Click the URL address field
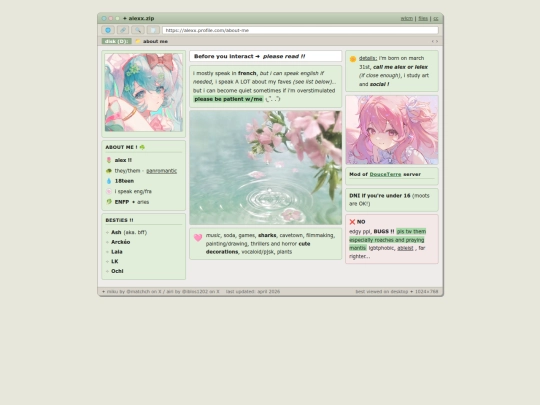Image resolution: width=540 pixels, height=405 pixels. click(x=300, y=30)
